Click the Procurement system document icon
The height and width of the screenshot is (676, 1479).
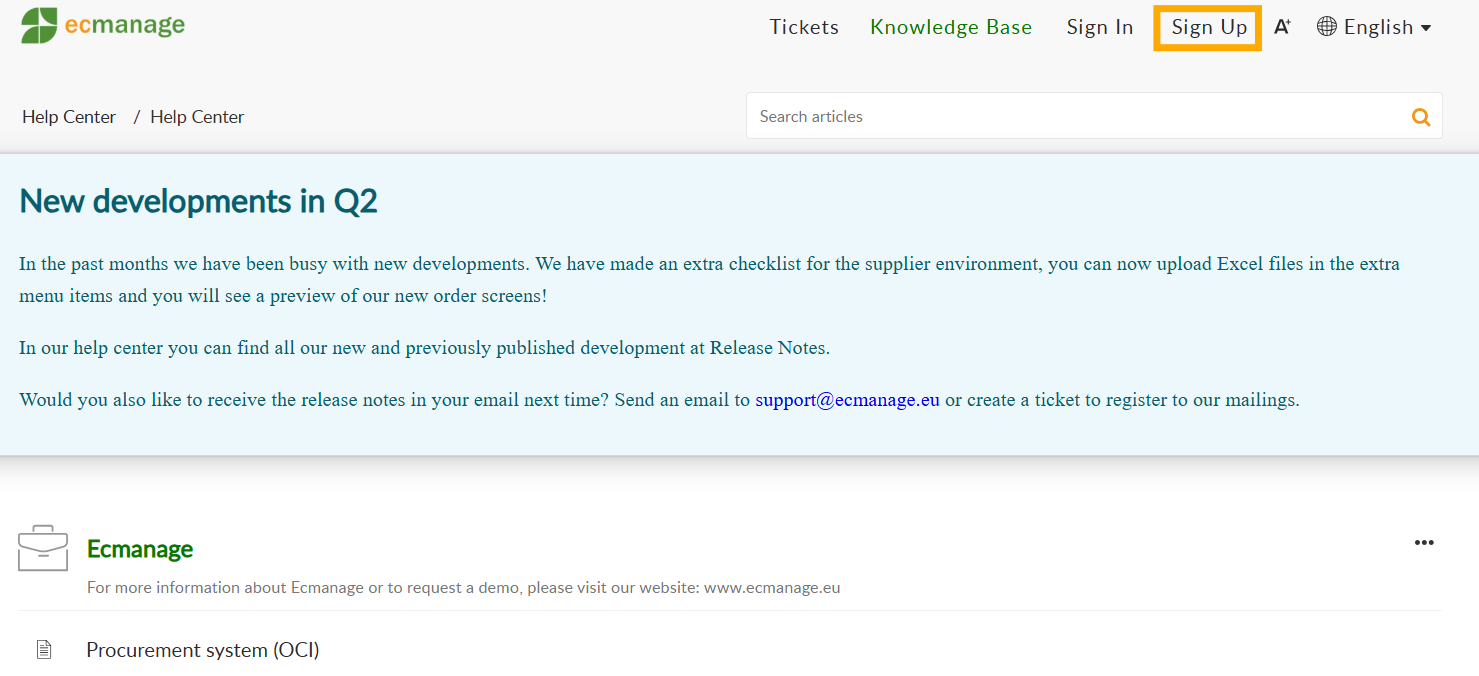pyautogui.click(x=44, y=650)
